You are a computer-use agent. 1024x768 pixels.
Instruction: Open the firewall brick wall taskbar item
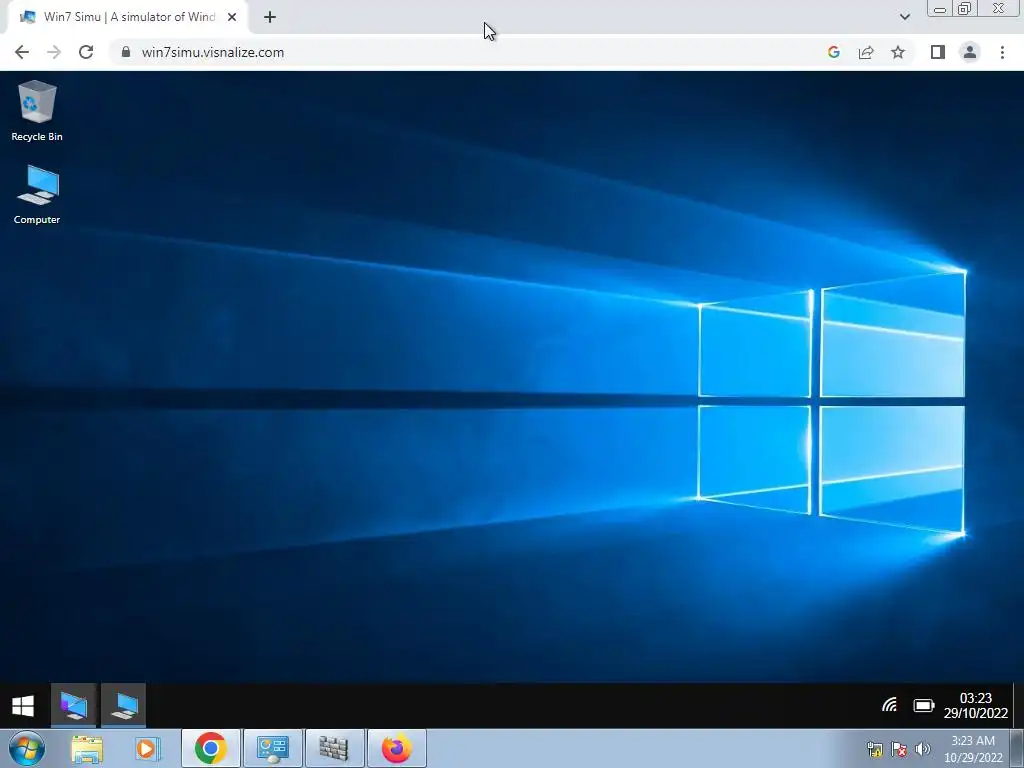click(x=334, y=748)
